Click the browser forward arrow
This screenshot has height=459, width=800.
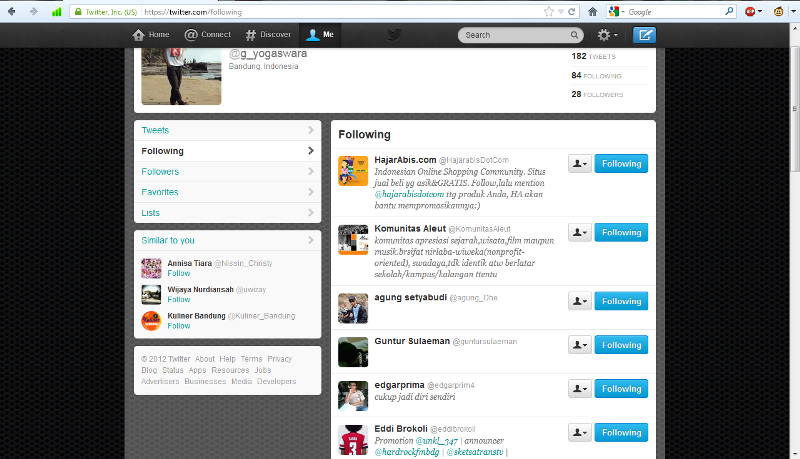point(34,11)
